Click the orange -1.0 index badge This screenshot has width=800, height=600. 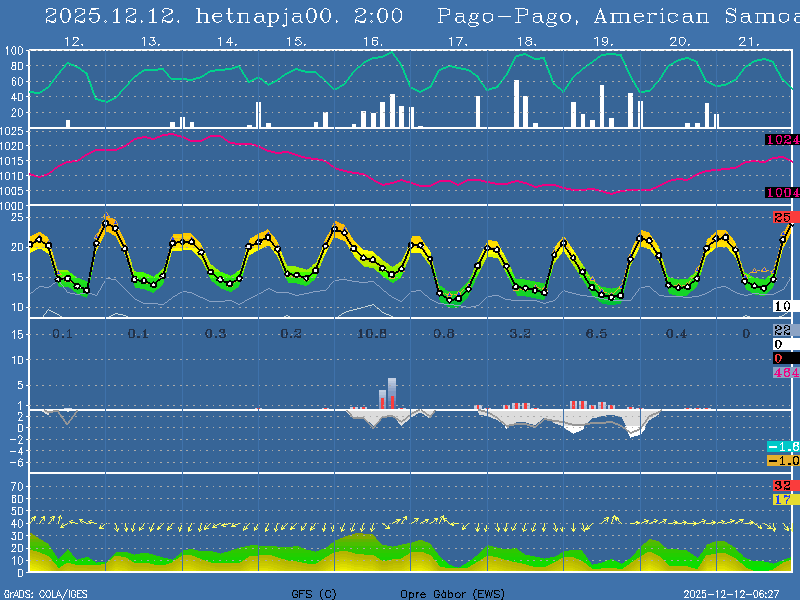click(783, 460)
